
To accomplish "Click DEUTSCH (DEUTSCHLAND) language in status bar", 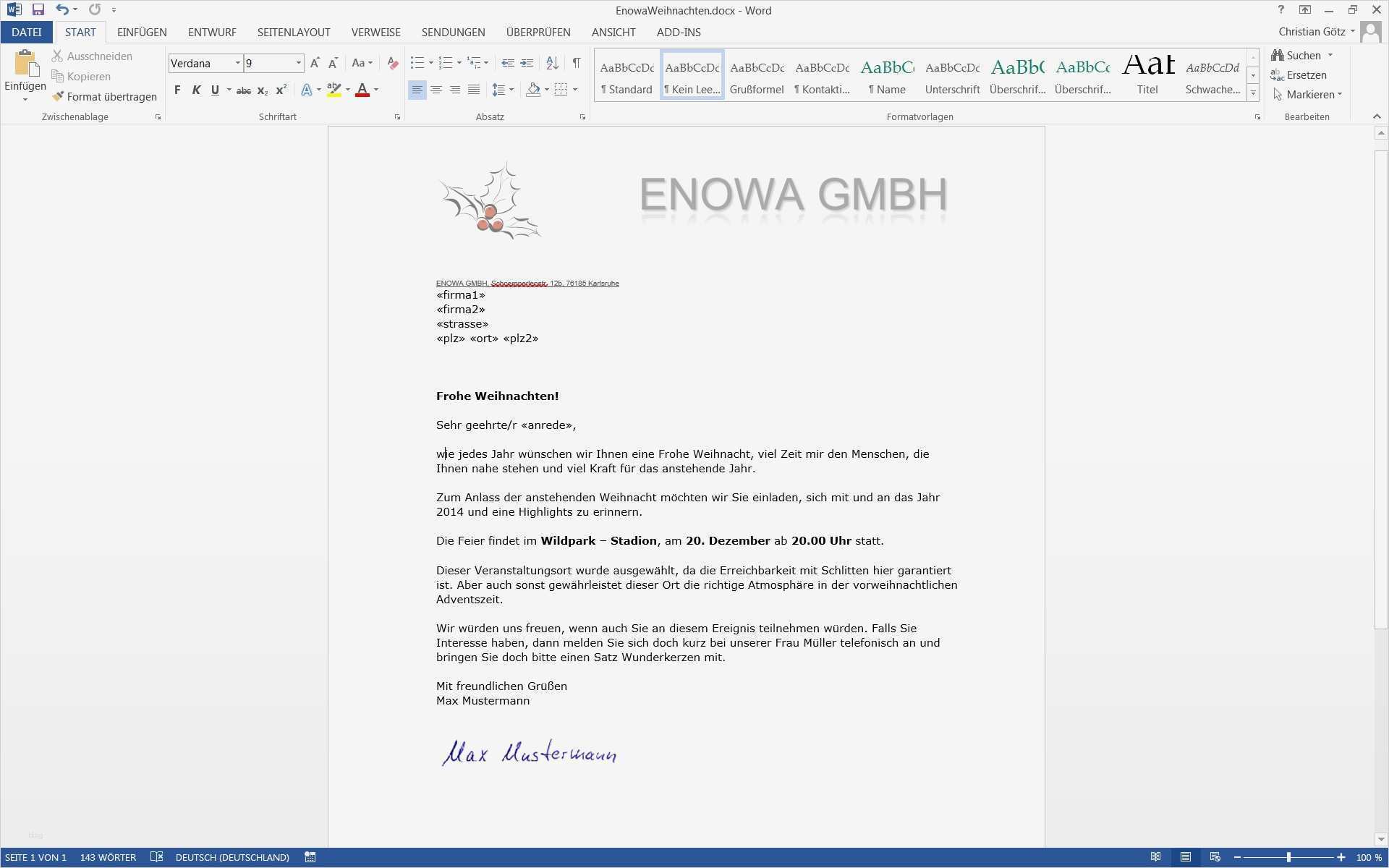I will [232, 857].
